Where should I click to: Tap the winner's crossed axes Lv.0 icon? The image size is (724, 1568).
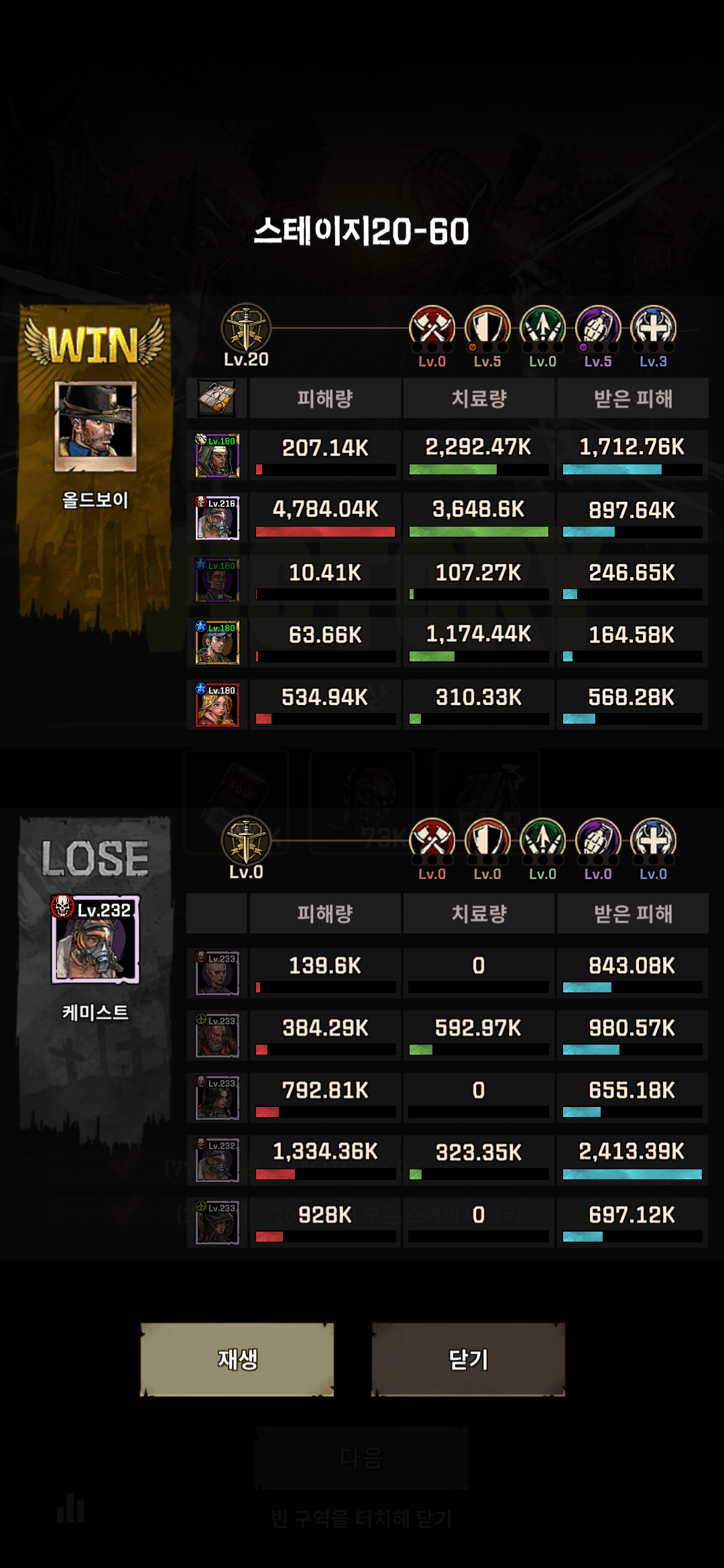pyautogui.click(x=432, y=328)
